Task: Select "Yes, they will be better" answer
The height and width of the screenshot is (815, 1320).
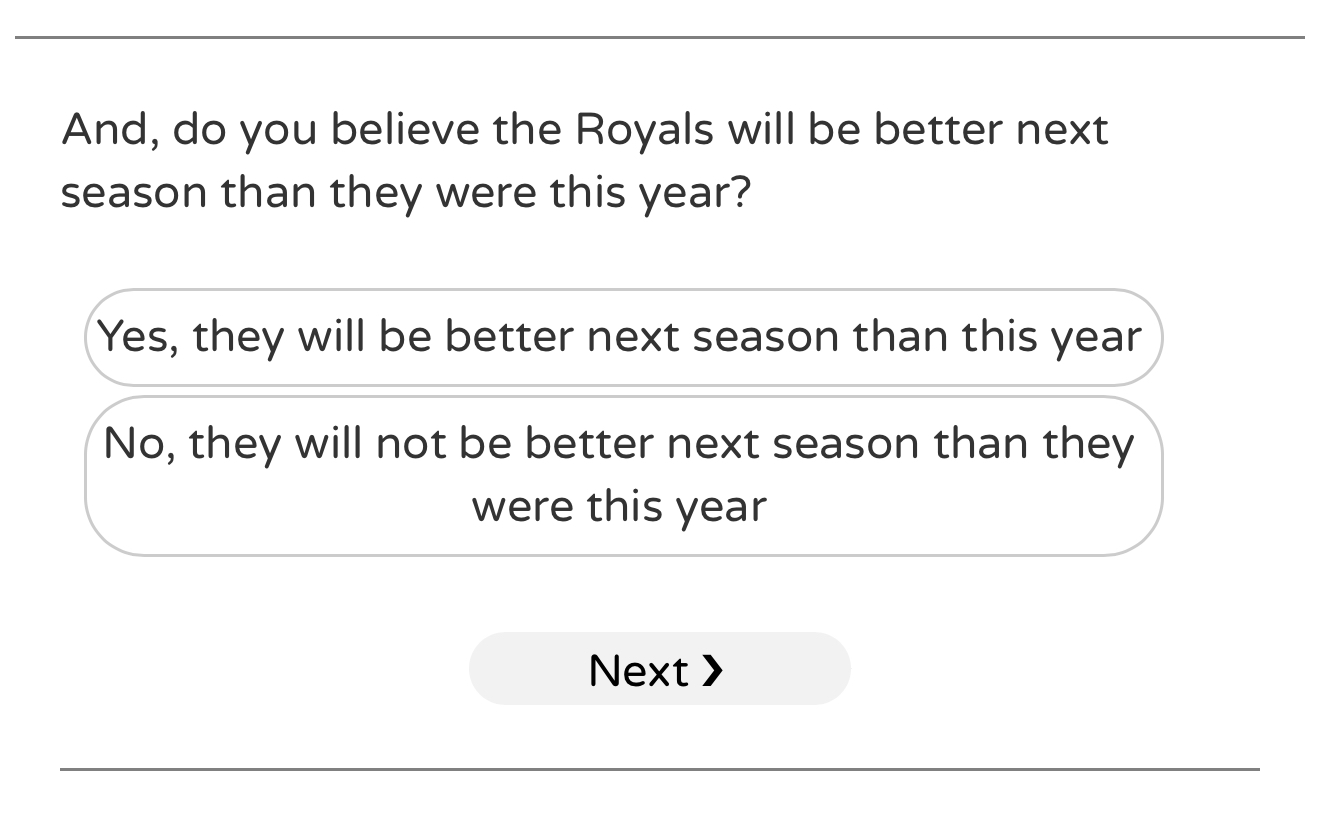Action: [622, 338]
